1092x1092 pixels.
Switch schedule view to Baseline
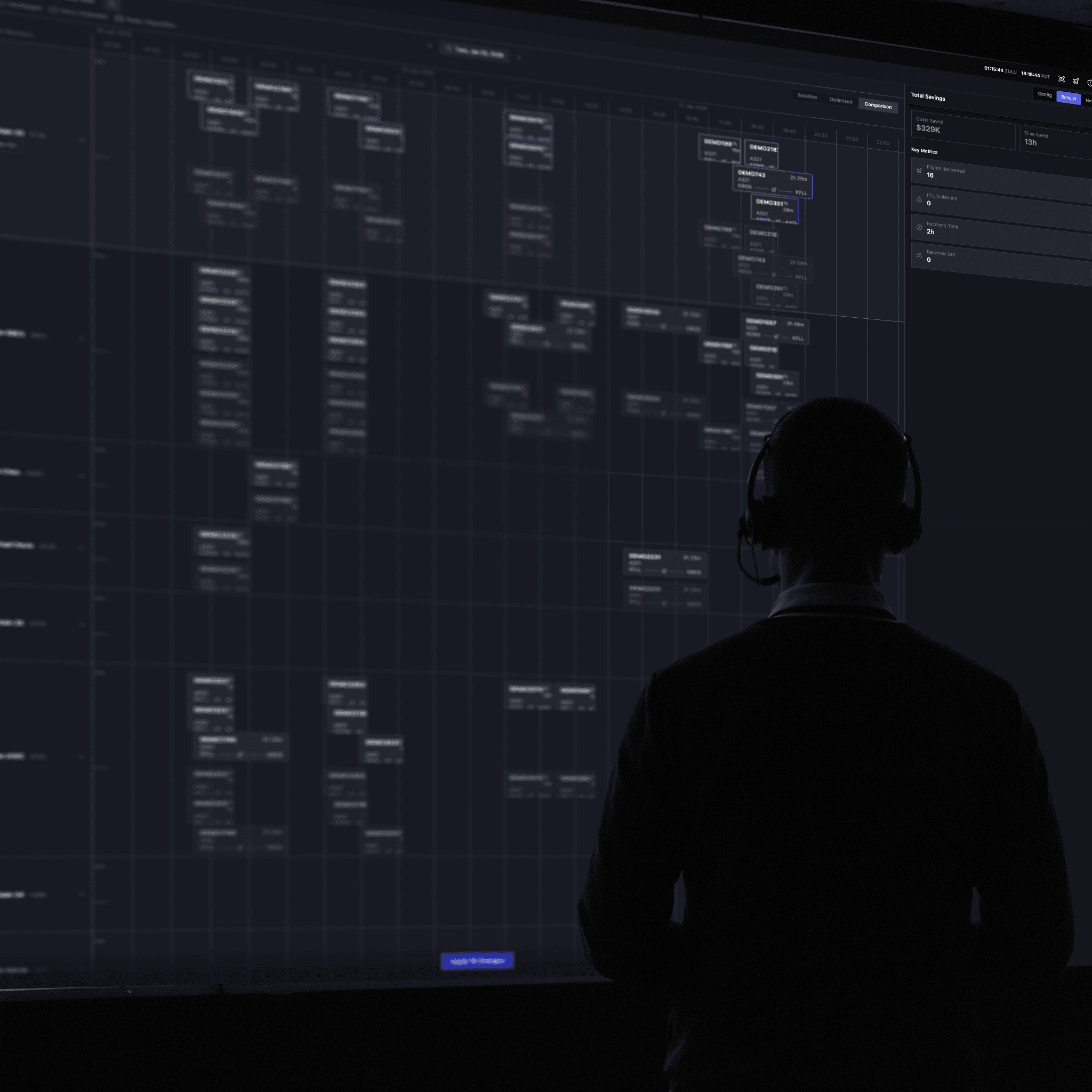[x=807, y=97]
